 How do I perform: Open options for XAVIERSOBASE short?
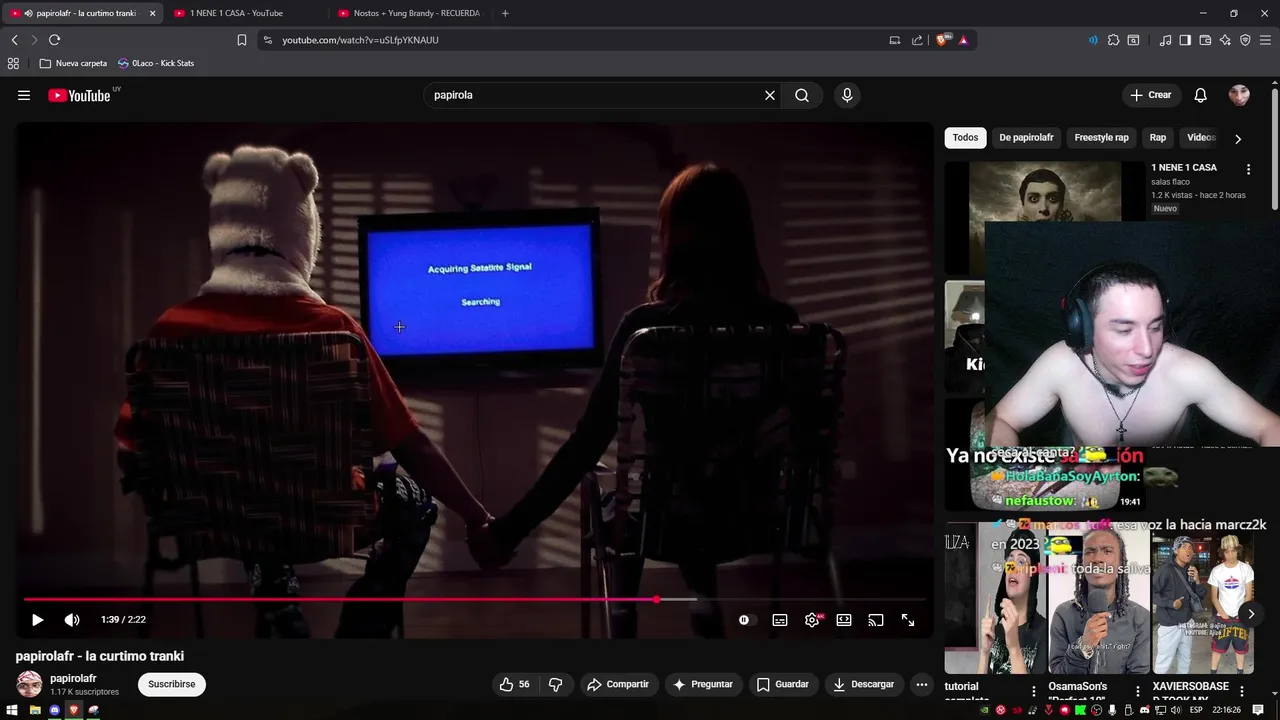1241,690
